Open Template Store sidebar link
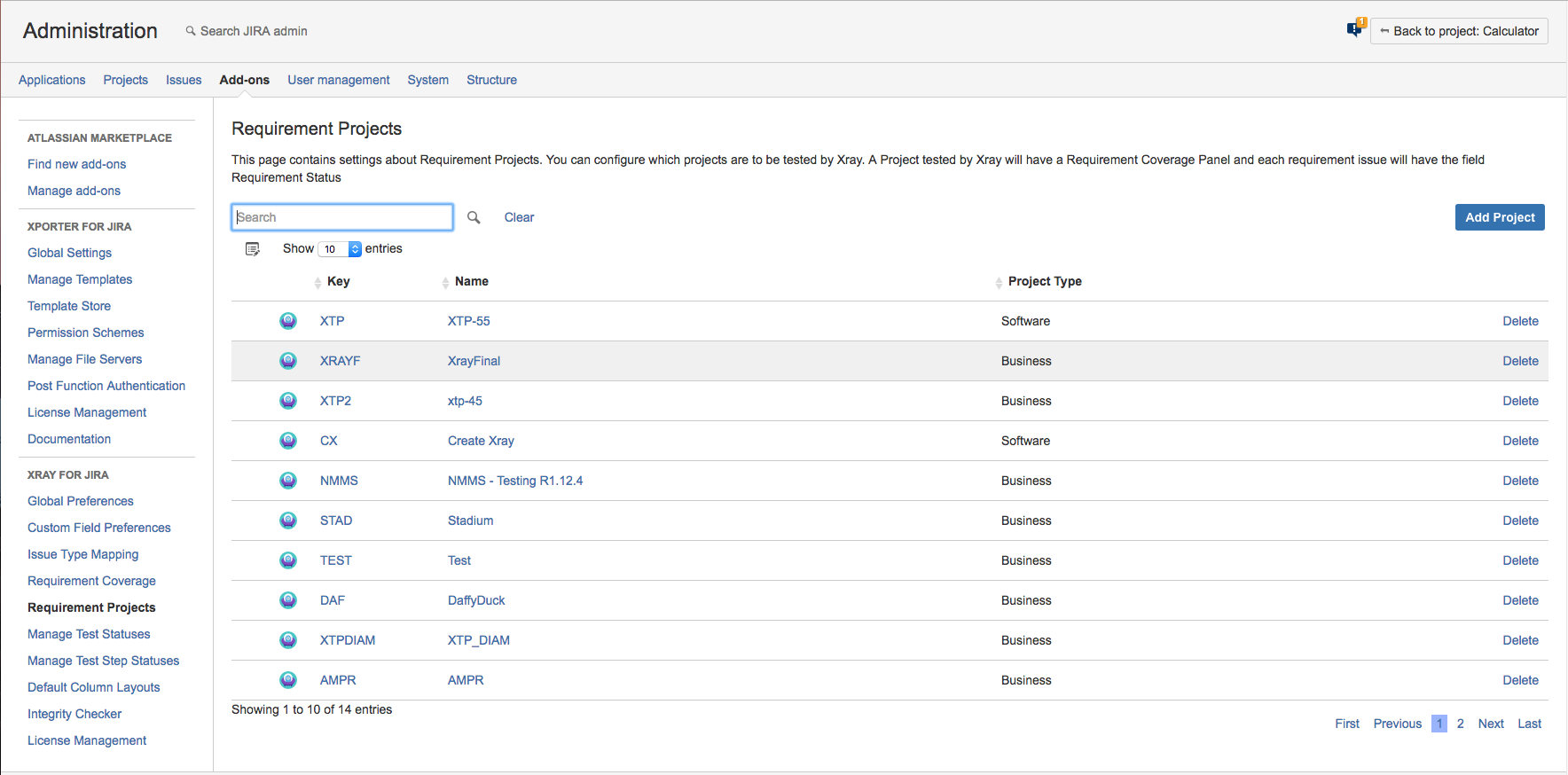The height and width of the screenshot is (775, 1568). point(69,306)
